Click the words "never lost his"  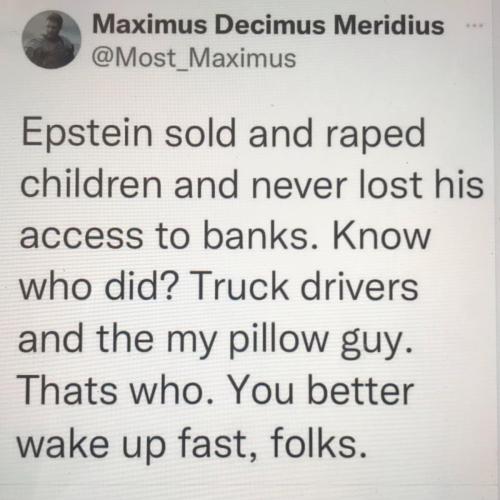[x=367, y=185]
